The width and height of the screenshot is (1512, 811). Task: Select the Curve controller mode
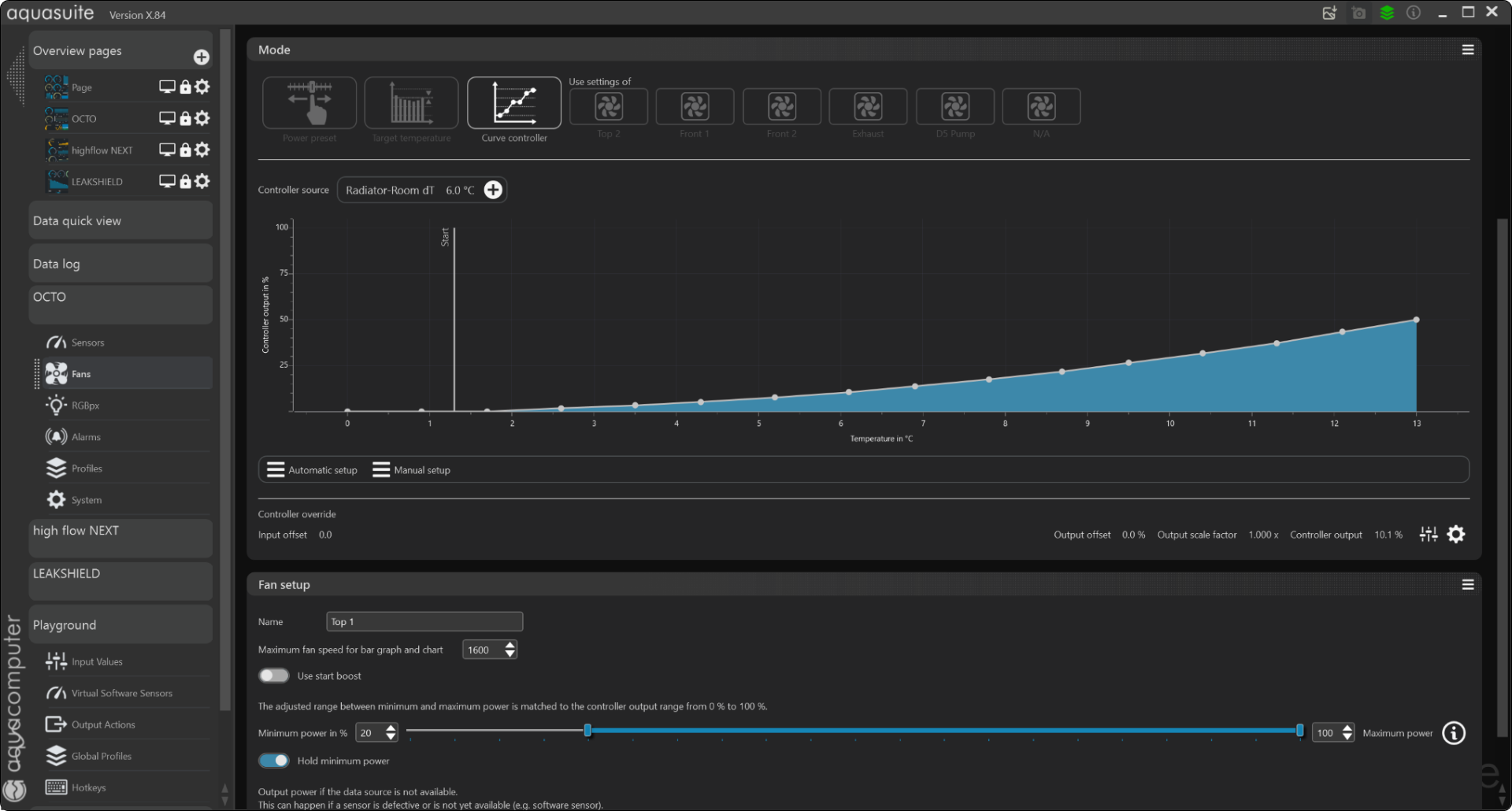(x=514, y=102)
